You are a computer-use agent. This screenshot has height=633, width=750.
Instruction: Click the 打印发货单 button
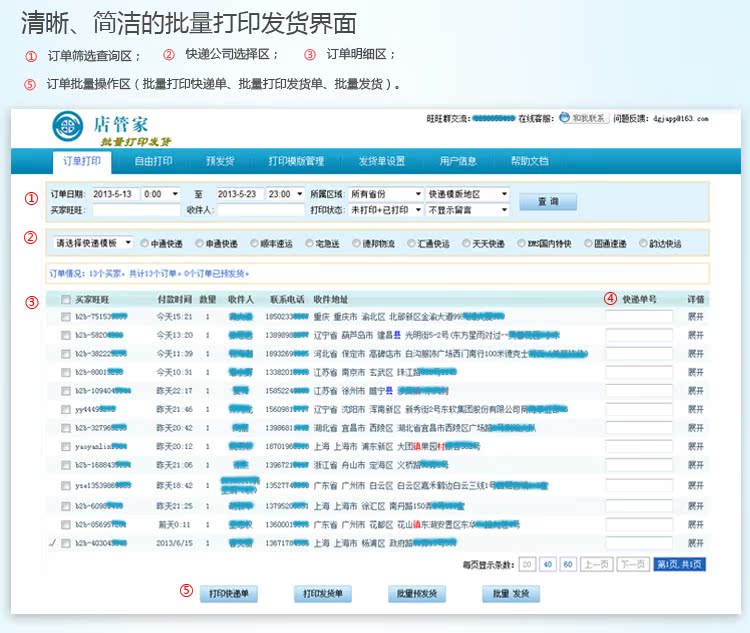[323, 594]
